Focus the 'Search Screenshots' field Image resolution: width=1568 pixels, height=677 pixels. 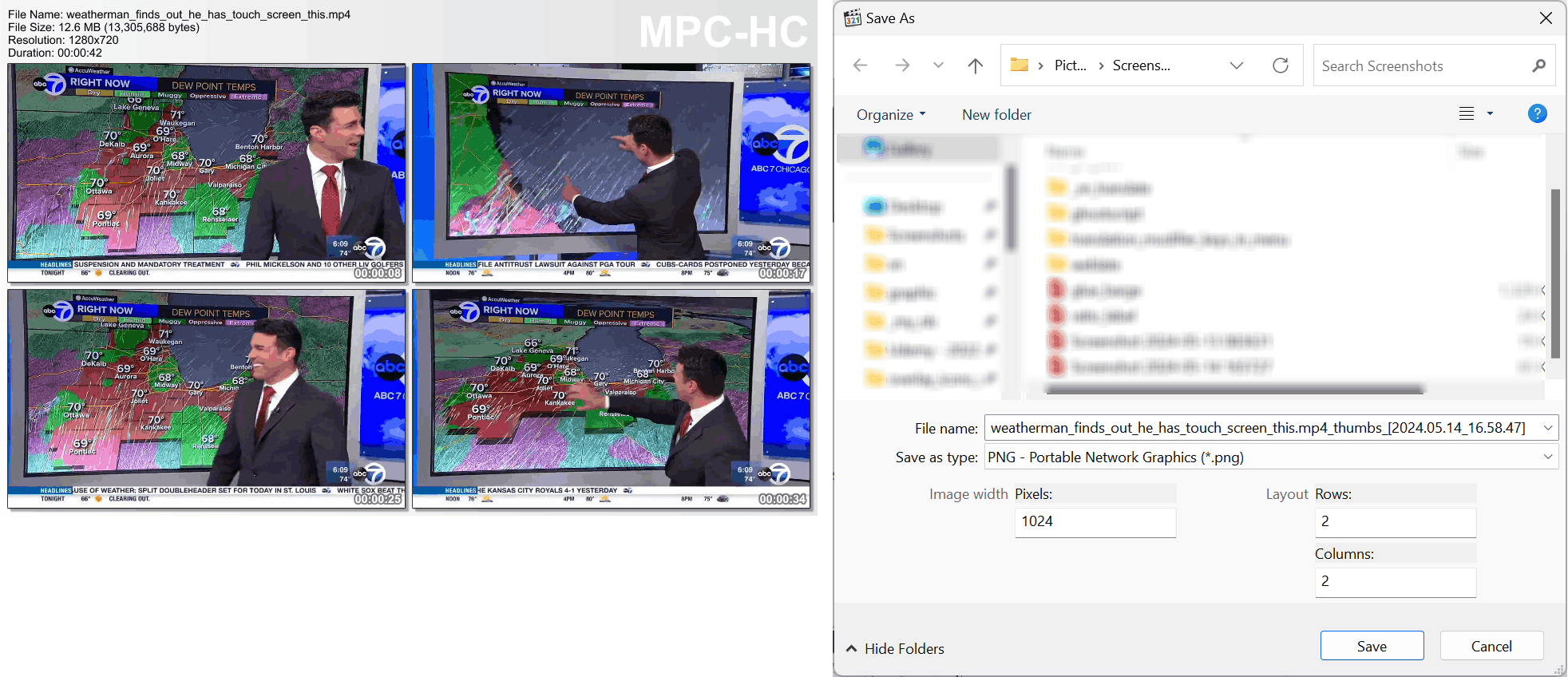coord(1434,65)
